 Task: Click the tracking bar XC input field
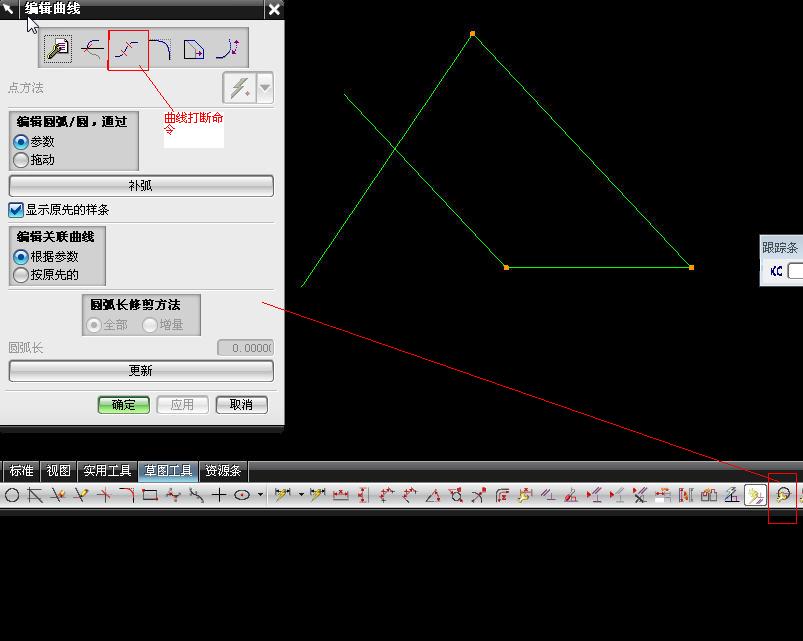(x=795, y=271)
